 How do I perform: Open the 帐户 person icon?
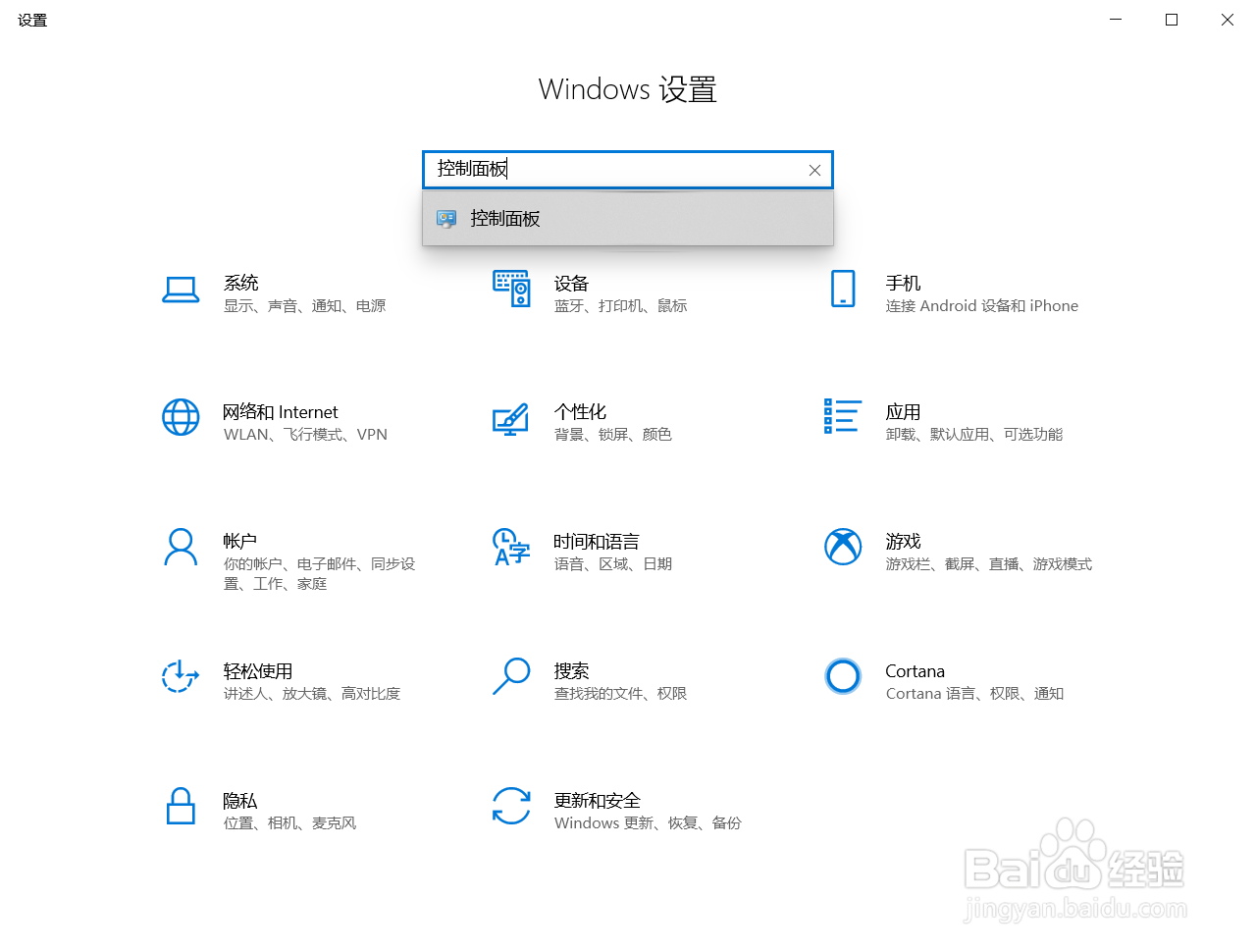pyautogui.click(x=181, y=547)
